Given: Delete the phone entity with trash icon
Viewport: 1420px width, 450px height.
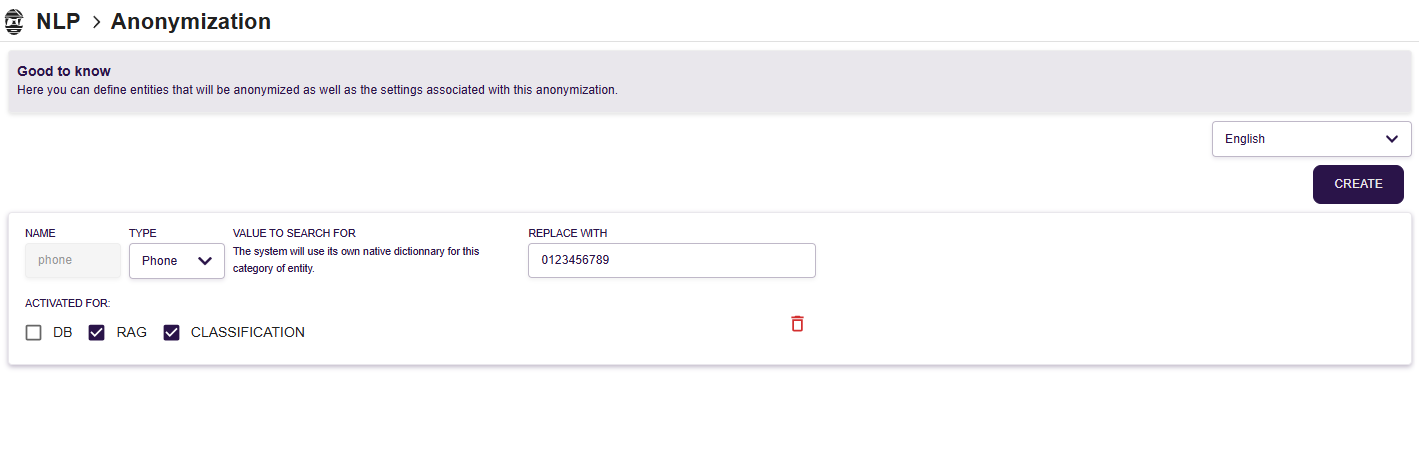Looking at the screenshot, I should coord(797,323).
